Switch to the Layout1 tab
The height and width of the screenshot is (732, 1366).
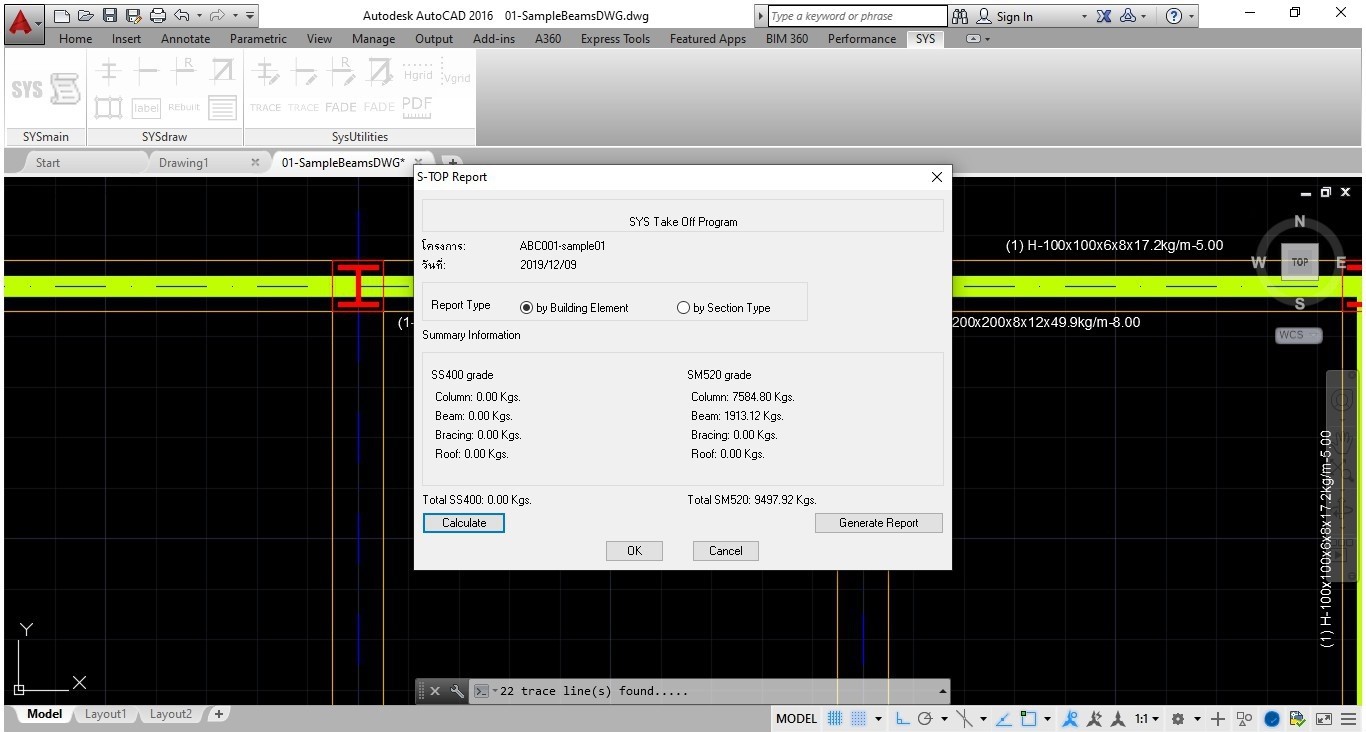pos(106,714)
